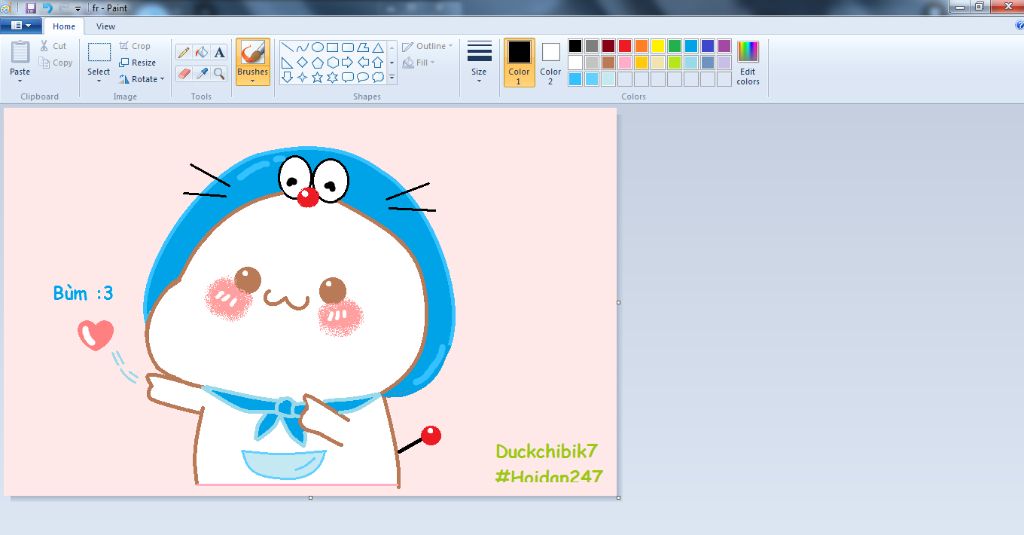Click the Select rectangle icon

[99, 52]
